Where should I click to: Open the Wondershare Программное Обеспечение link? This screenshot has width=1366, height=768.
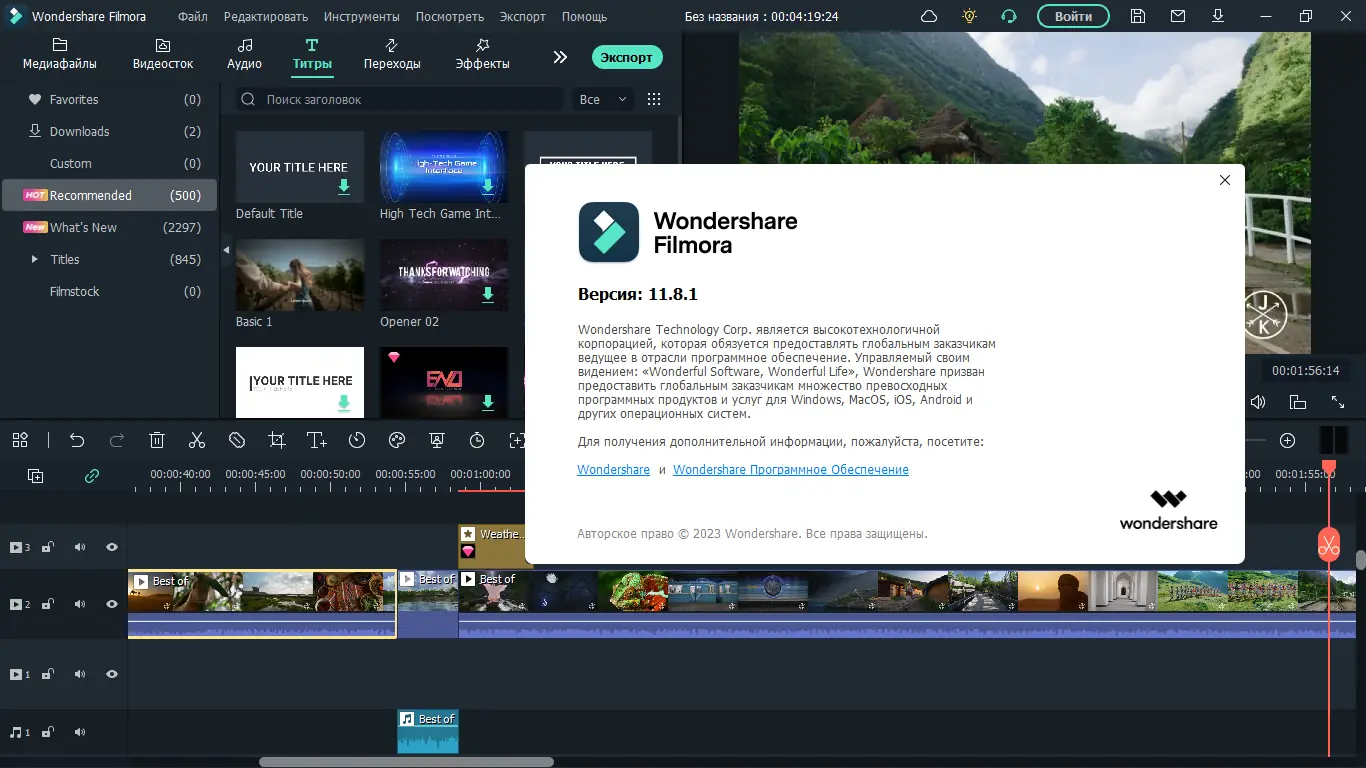click(790, 469)
